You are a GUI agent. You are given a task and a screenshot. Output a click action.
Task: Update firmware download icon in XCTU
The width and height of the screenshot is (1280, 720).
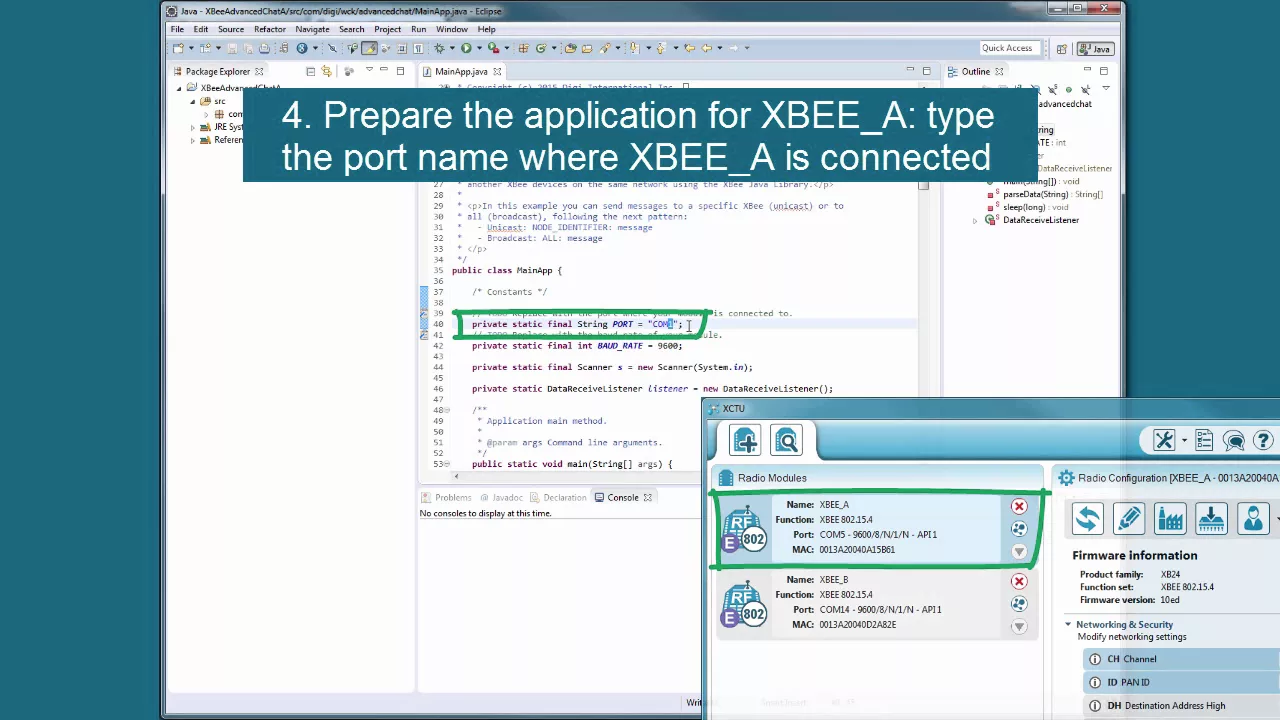pos(1211,518)
